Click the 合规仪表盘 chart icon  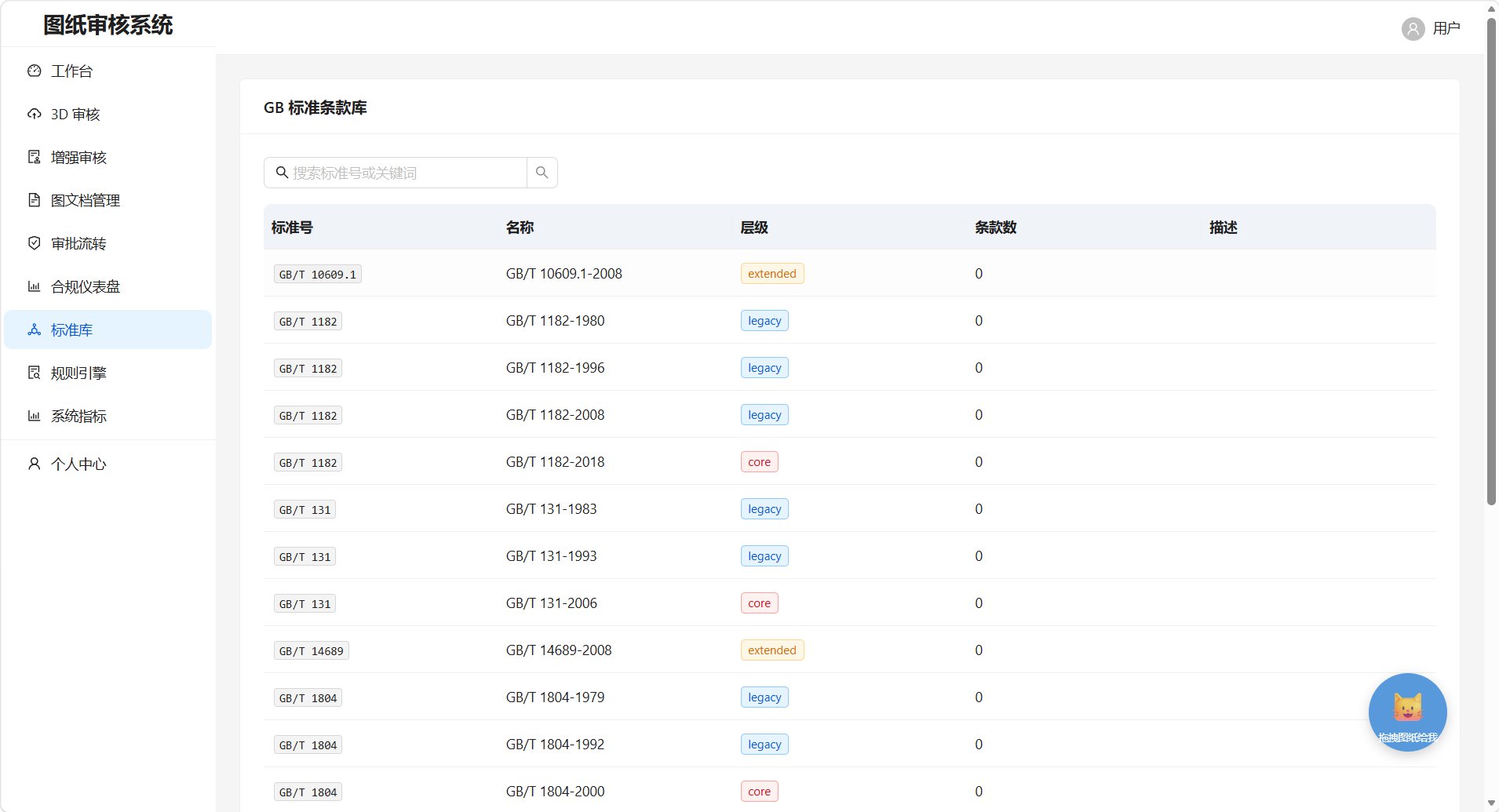coord(34,286)
